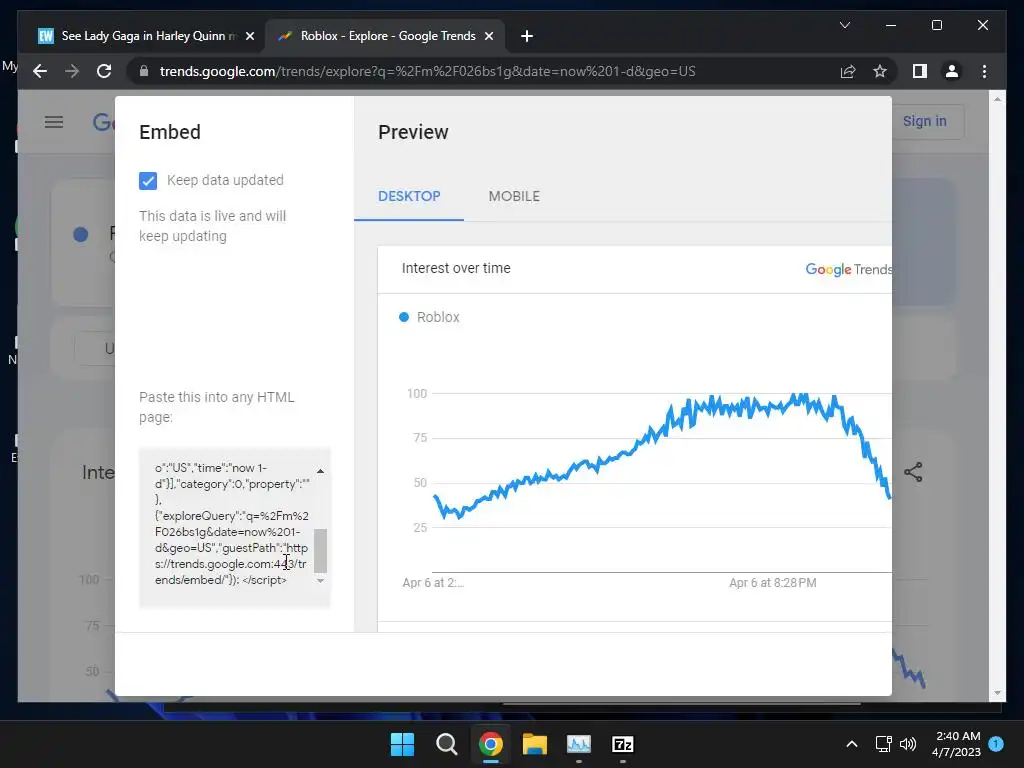View site information lock icon
Image resolution: width=1024 pixels, height=768 pixels.
144,71
